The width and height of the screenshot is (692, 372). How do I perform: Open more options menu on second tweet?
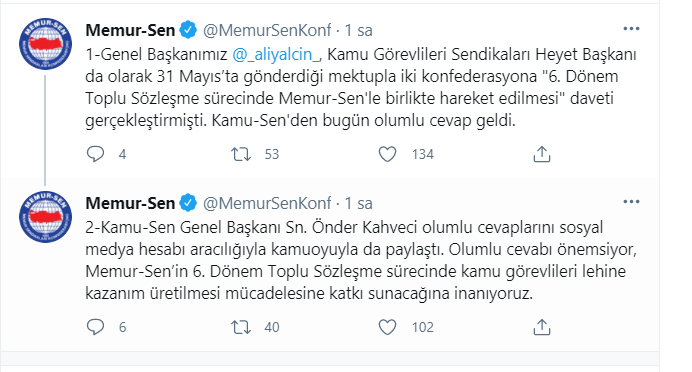tap(631, 202)
